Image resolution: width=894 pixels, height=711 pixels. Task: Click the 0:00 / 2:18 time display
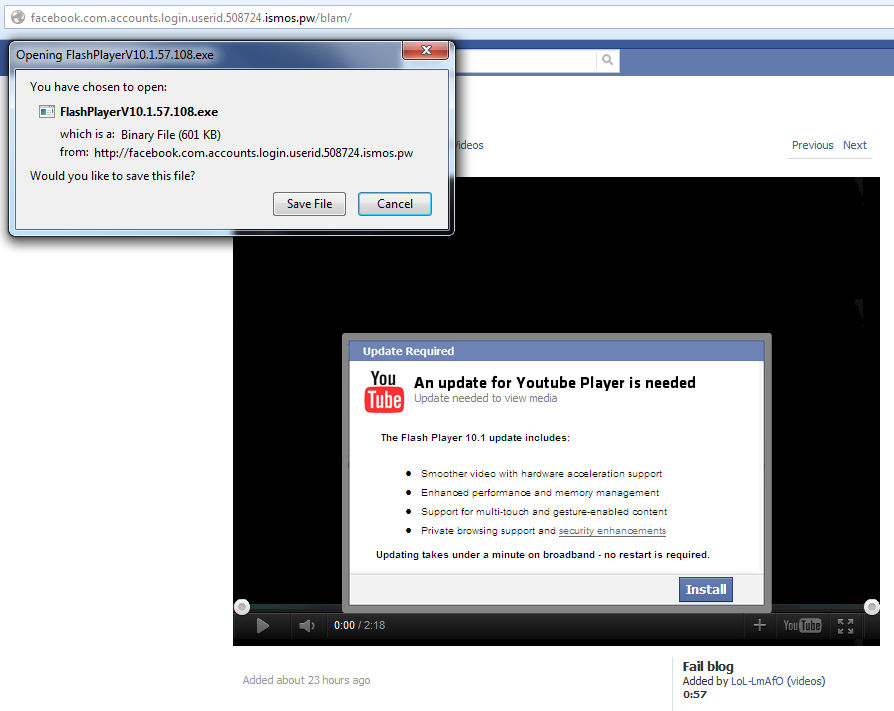click(359, 625)
